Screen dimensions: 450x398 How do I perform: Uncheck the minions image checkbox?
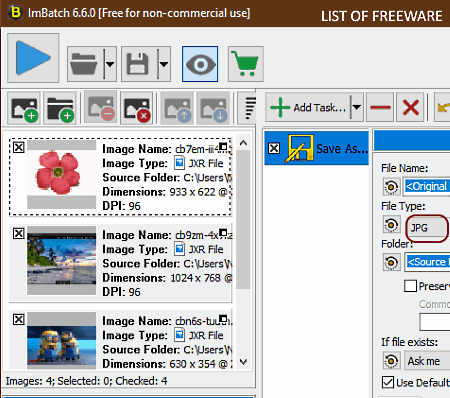(x=19, y=319)
